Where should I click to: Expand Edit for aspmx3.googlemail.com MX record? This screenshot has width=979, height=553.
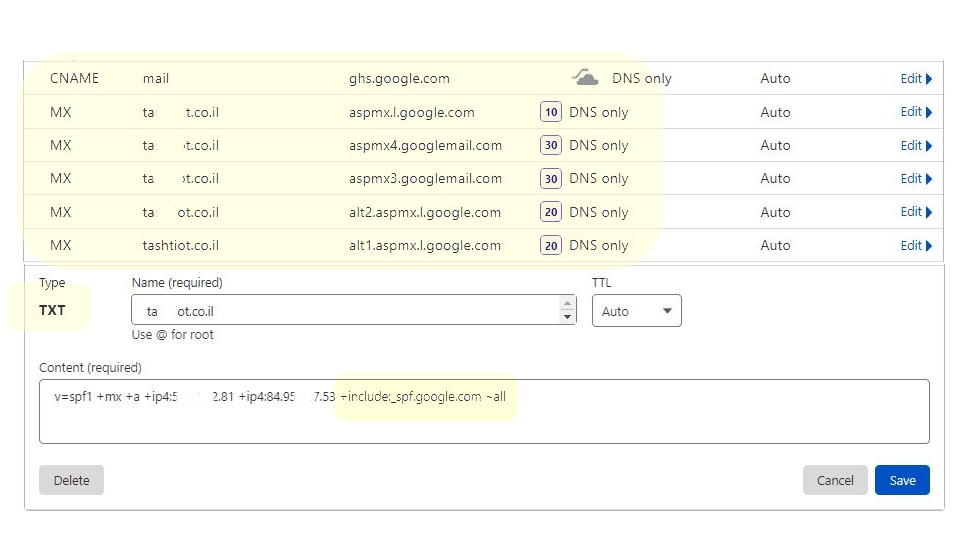(x=916, y=179)
